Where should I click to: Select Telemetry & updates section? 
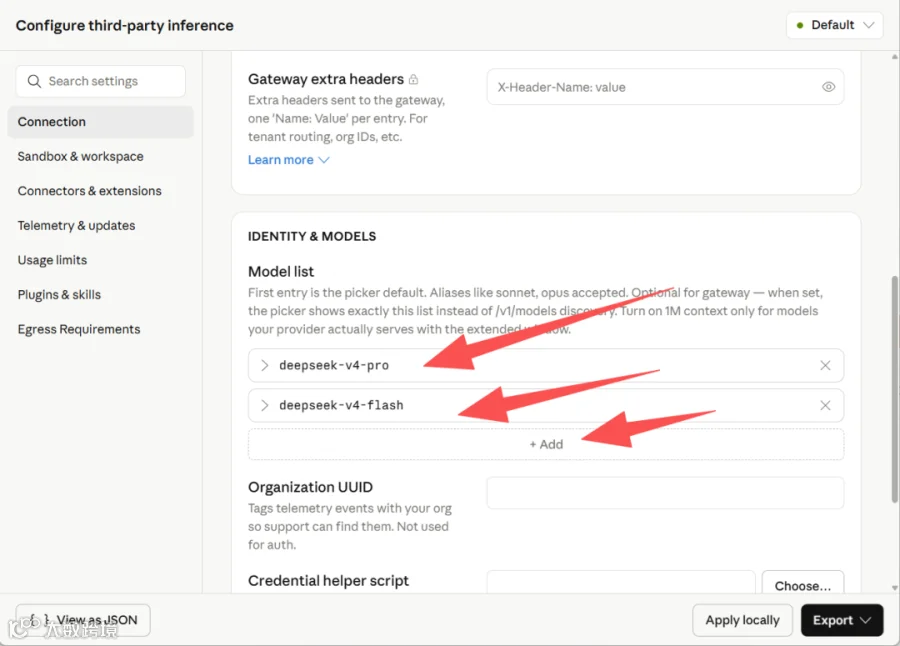(x=76, y=225)
